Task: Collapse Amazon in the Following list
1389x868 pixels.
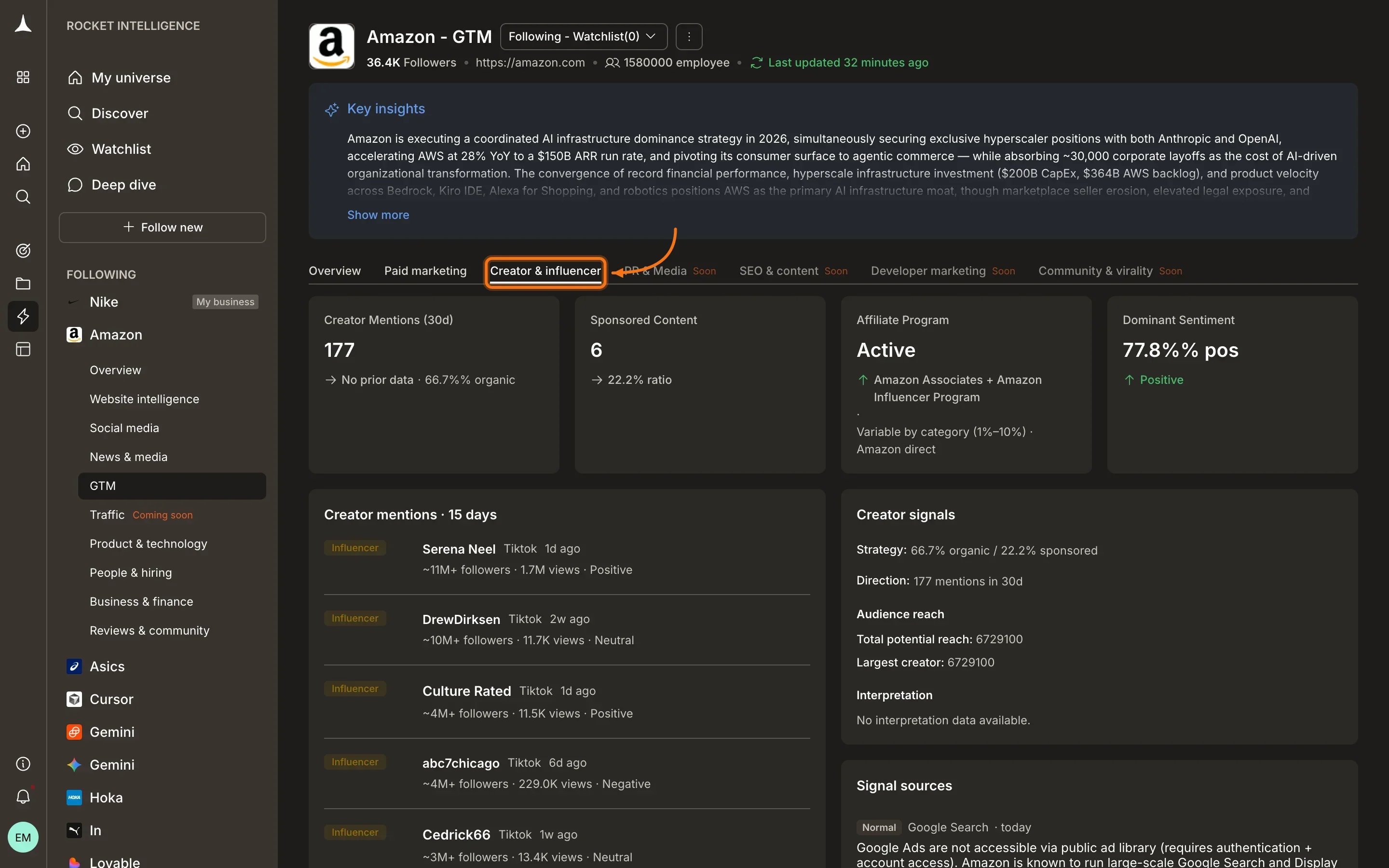Action: (115, 335)
